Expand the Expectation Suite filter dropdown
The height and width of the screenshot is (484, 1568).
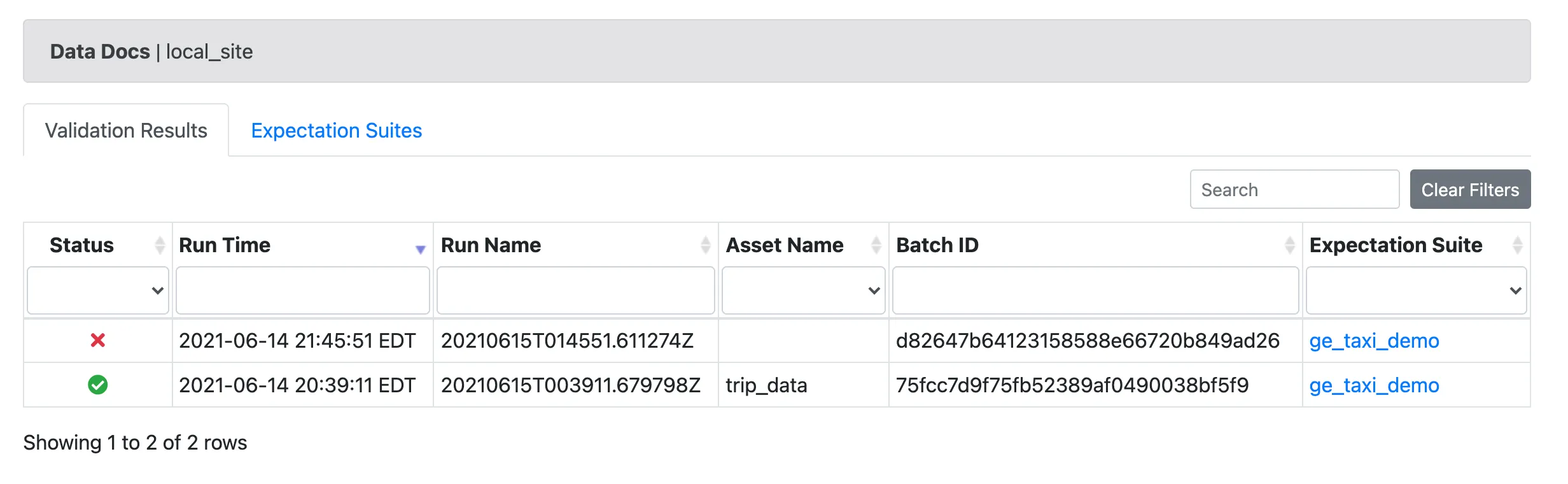(1416, 290)
